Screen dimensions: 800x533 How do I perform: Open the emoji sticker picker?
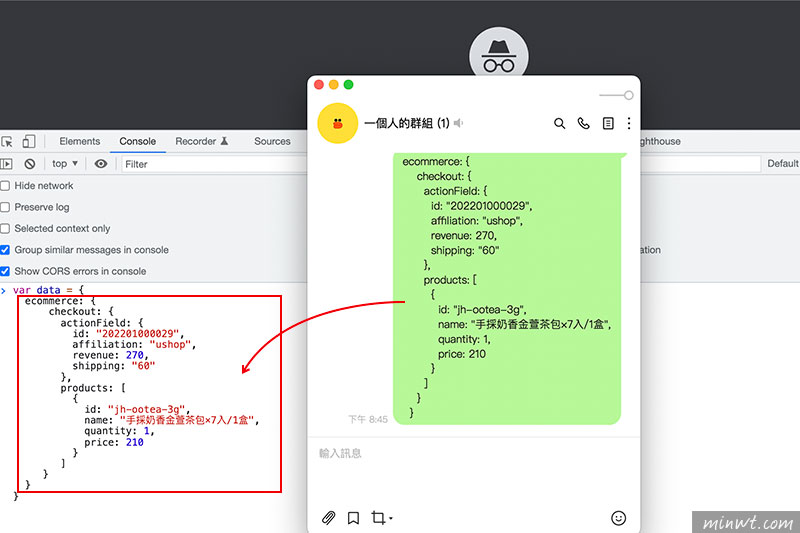[x=618, y=518]
